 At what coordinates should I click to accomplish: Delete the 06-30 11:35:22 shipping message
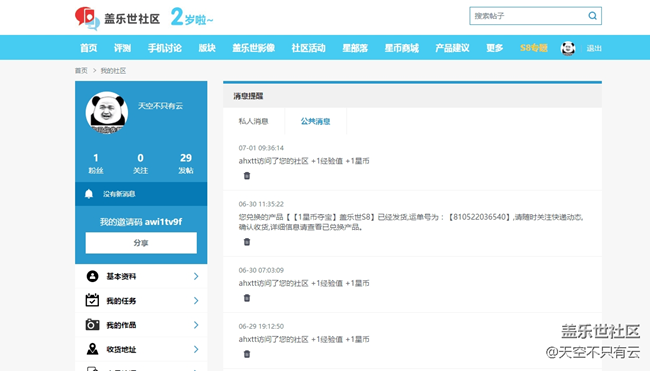[247, 242]
